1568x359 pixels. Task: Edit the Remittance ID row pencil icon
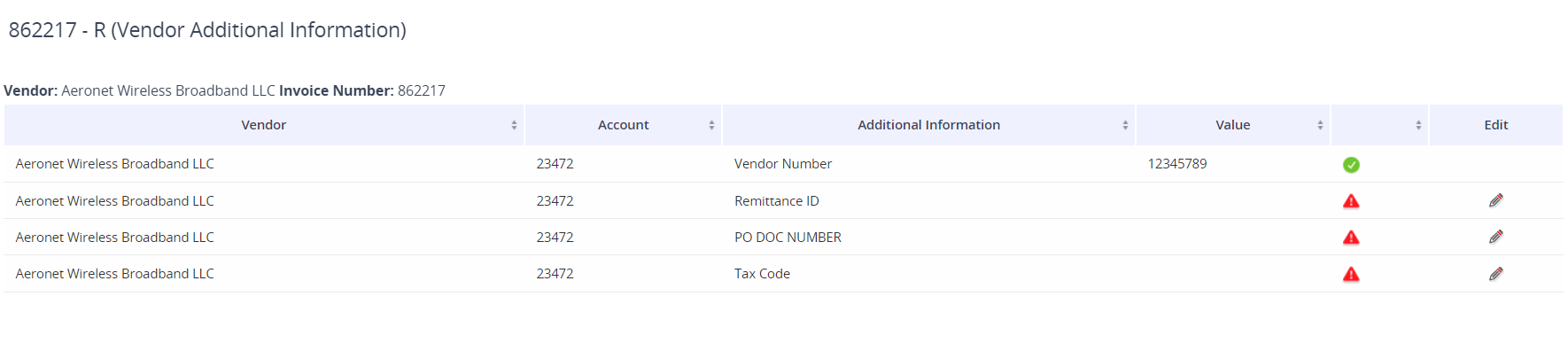[x=1496, y=200]
